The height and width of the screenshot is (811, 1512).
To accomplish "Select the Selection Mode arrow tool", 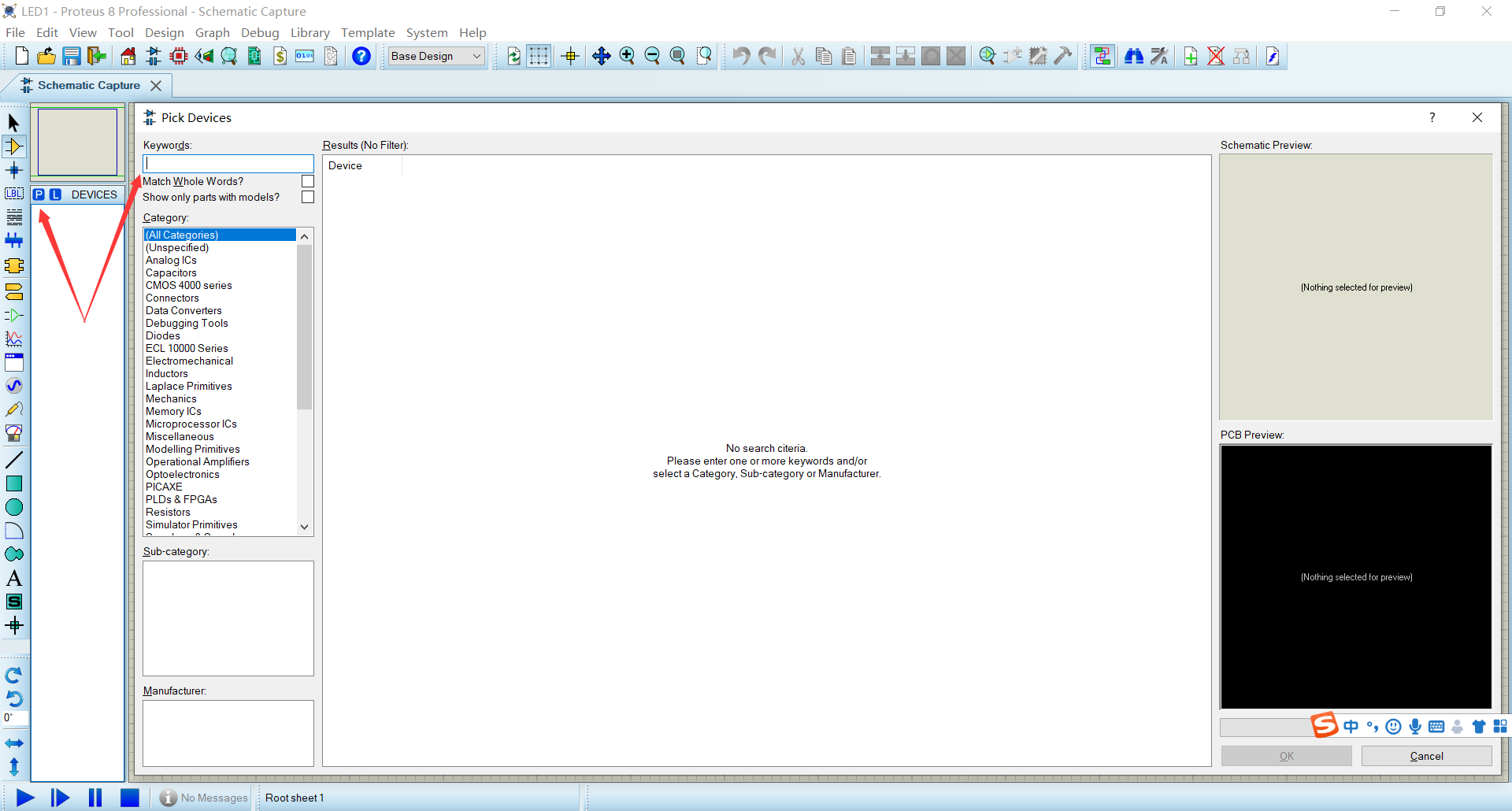I will click(x=13, y=123).
